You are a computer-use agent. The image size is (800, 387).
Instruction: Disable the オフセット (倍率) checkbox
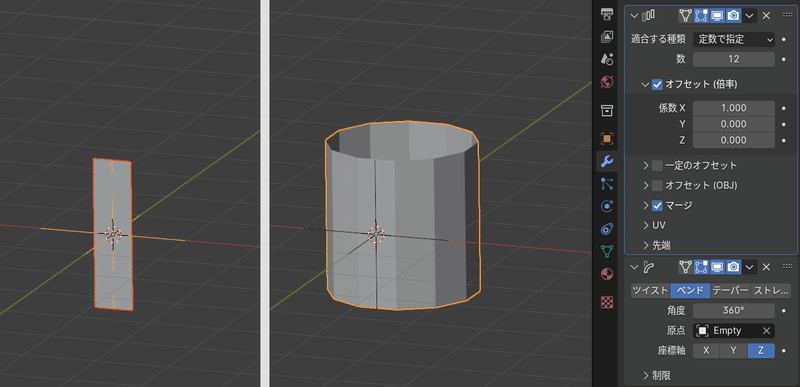(x=658, y=84)
